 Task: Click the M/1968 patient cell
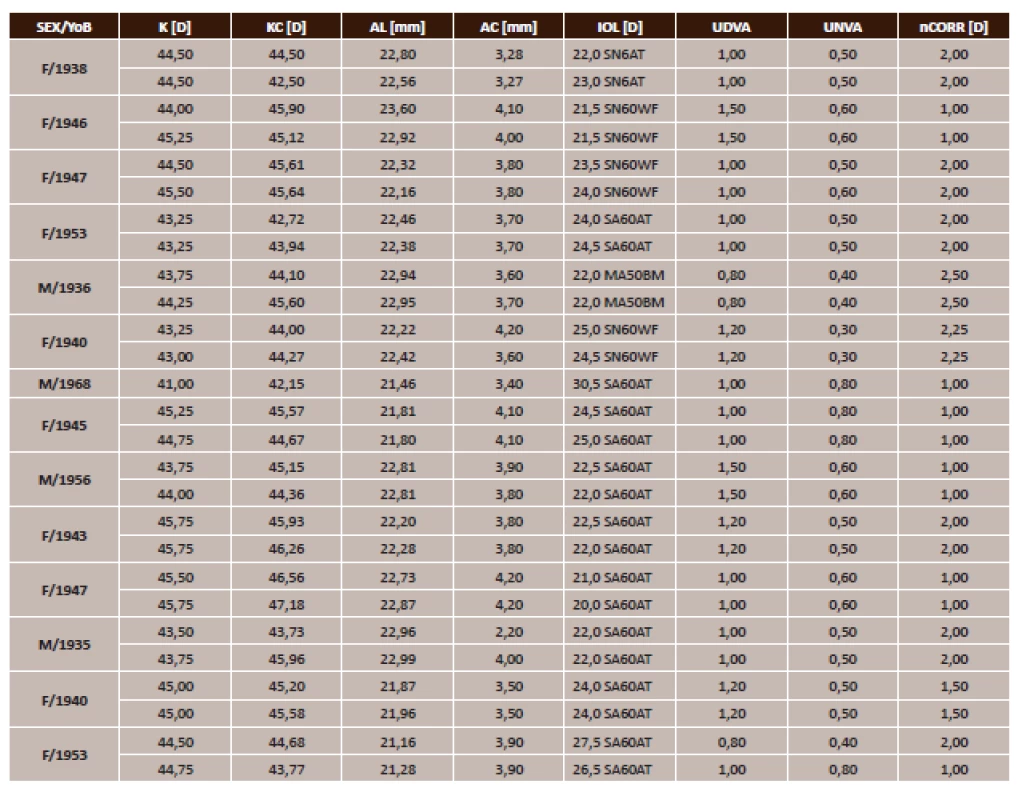tap(64, 384)
